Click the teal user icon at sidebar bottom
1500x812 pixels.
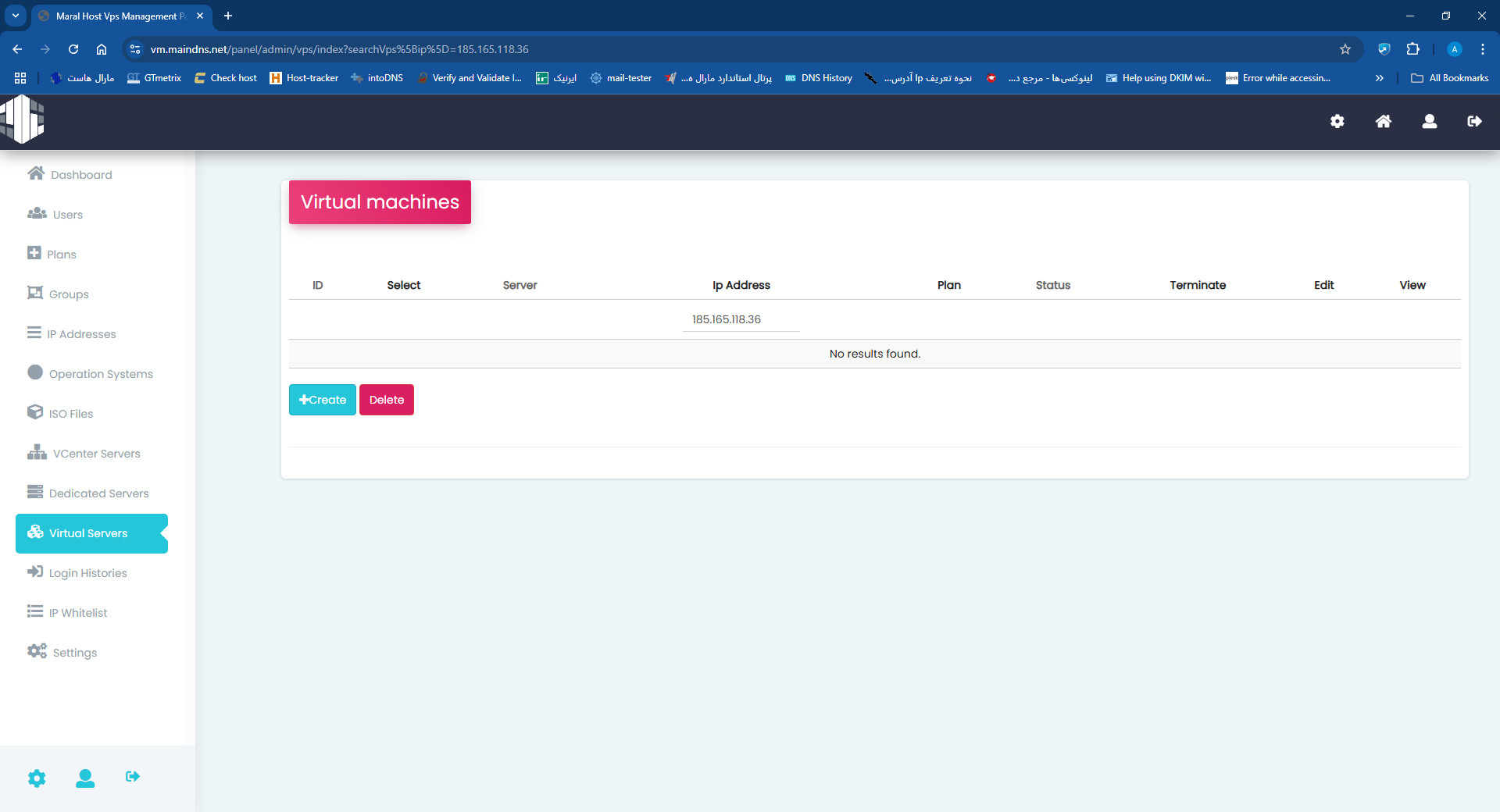tap(85, 778)
